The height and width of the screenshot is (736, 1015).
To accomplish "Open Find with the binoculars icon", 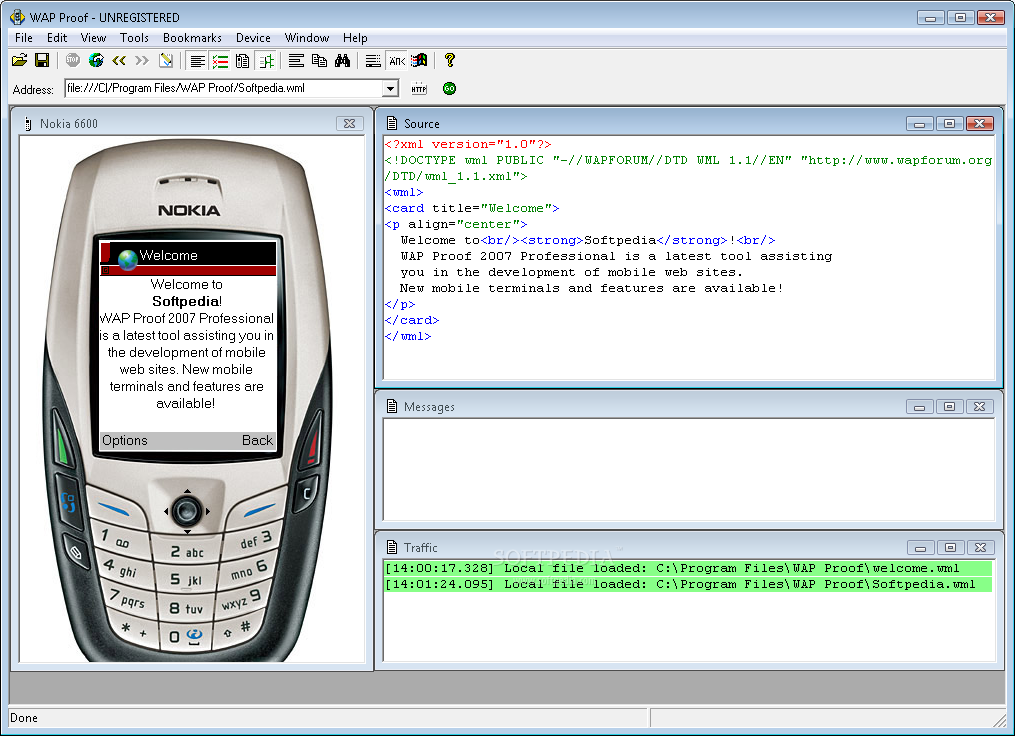I will 342,61.
